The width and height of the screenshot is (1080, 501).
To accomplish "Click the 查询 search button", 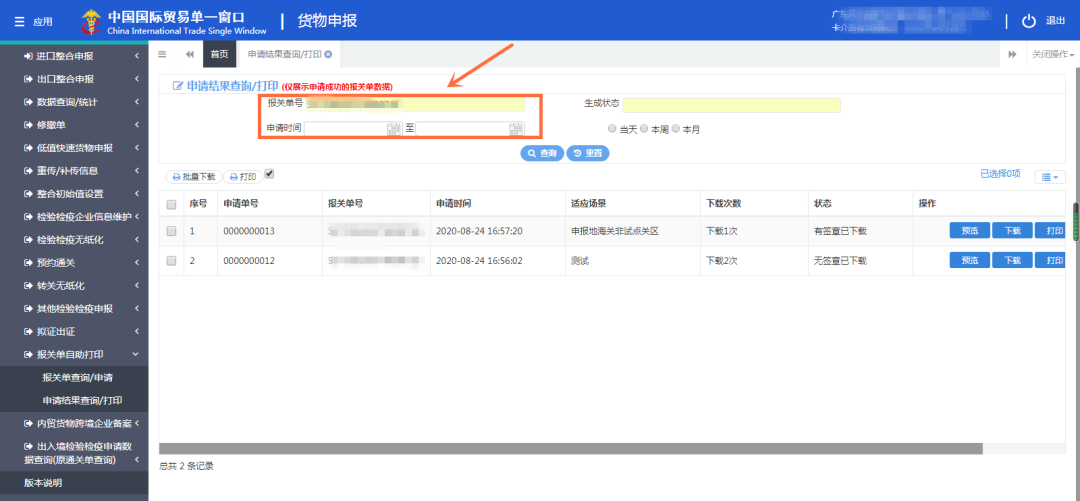I will click(x=542, y=154).
